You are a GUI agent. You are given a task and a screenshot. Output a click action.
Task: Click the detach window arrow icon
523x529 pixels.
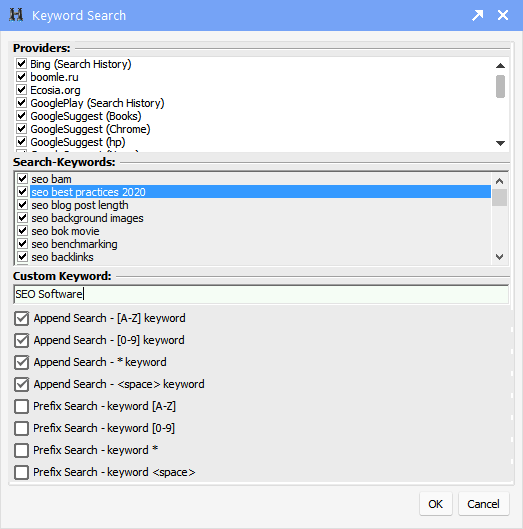coord(477,15)
